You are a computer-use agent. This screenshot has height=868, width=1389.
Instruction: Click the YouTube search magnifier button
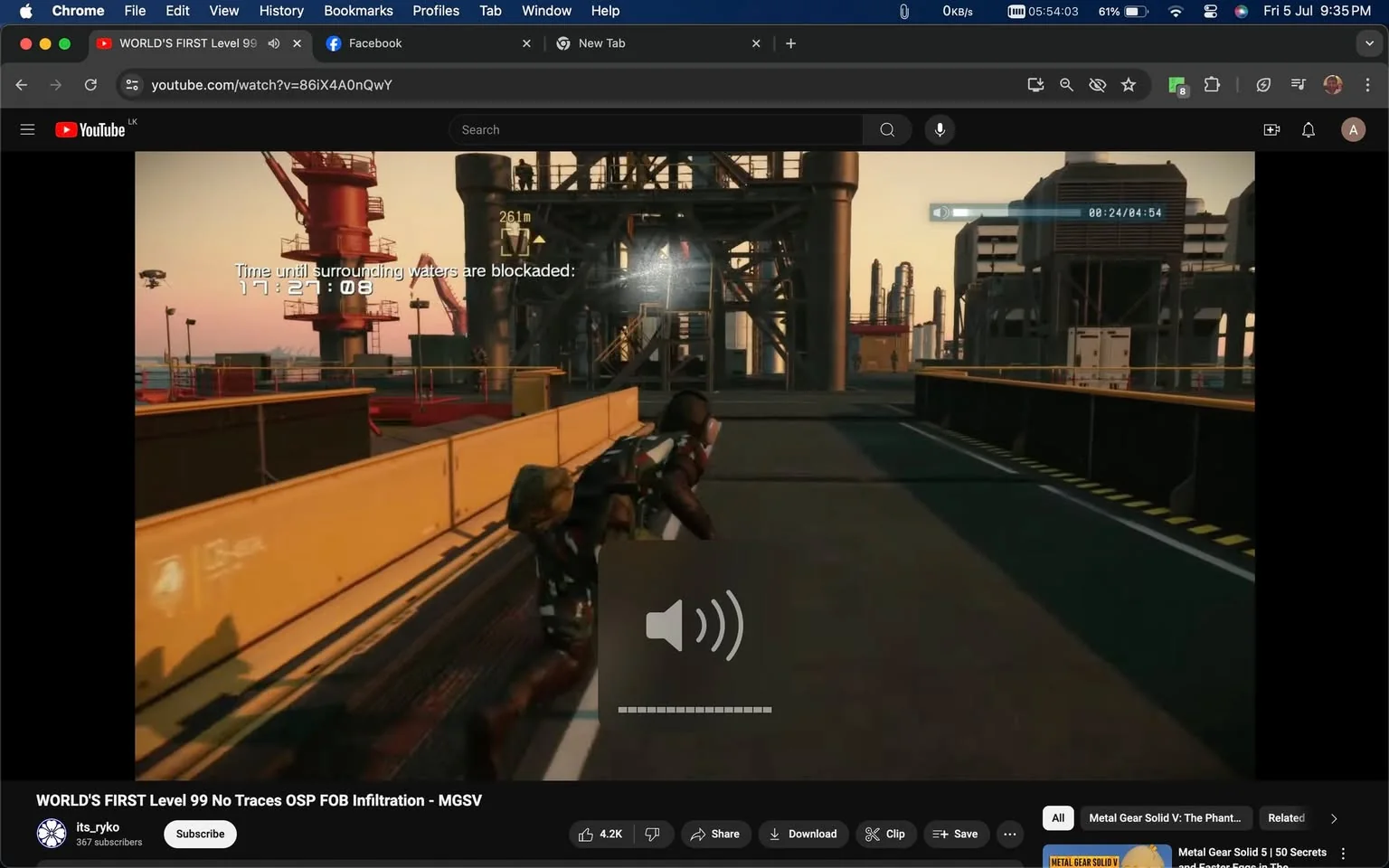pos(887,129)
